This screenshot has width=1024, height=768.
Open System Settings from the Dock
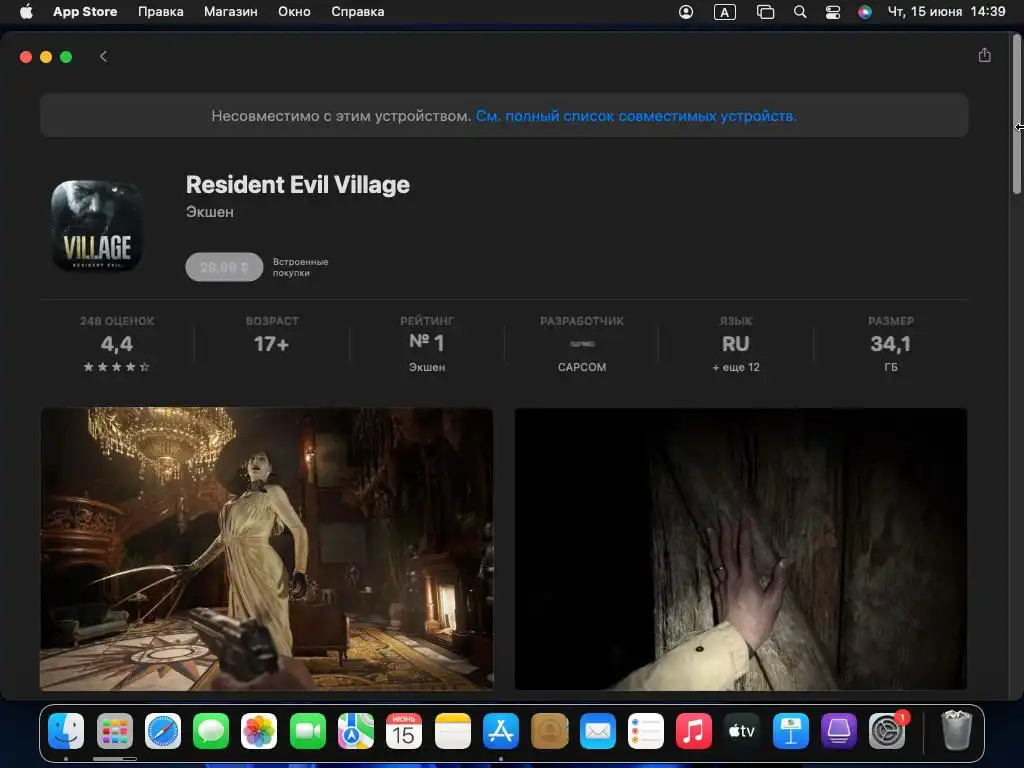point(888,731)
